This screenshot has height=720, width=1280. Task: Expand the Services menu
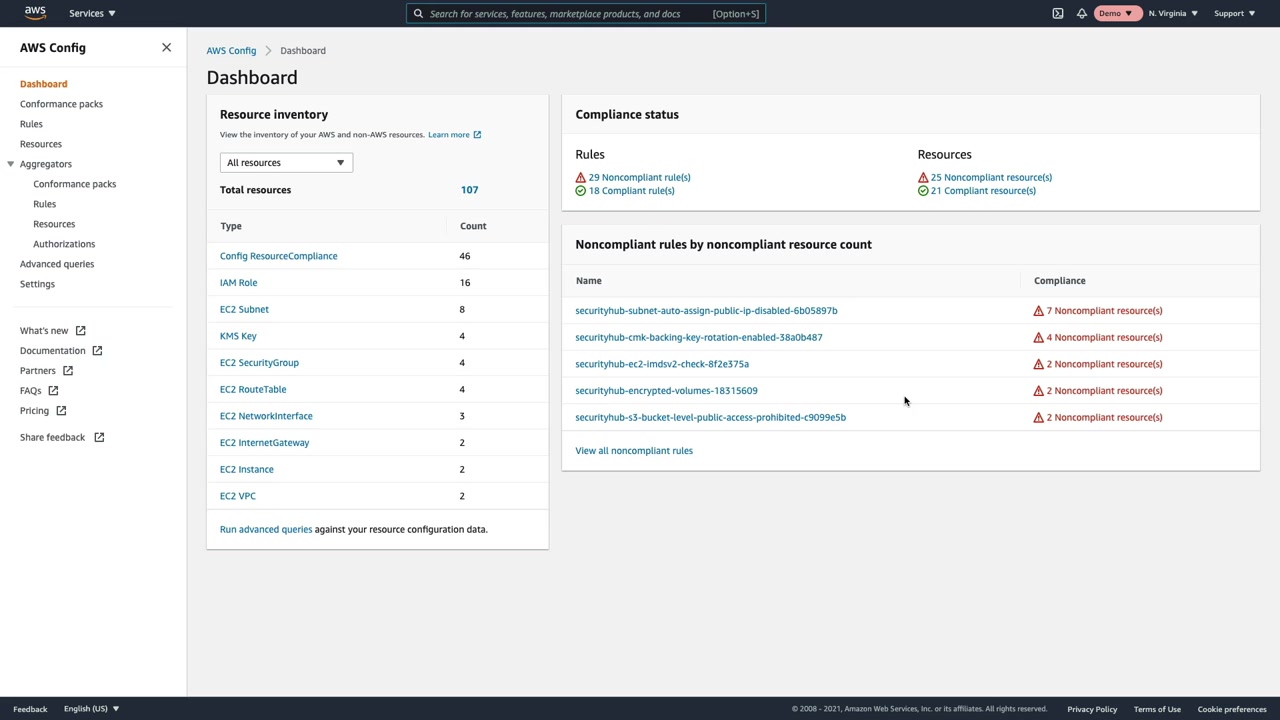[92, 14]
